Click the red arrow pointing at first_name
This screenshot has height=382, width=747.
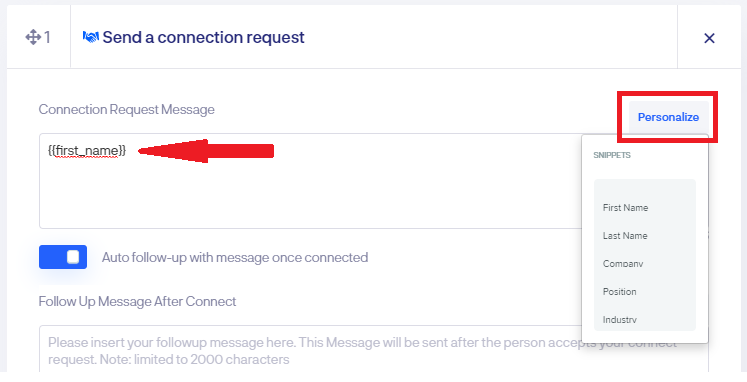[x=206, y=151]
